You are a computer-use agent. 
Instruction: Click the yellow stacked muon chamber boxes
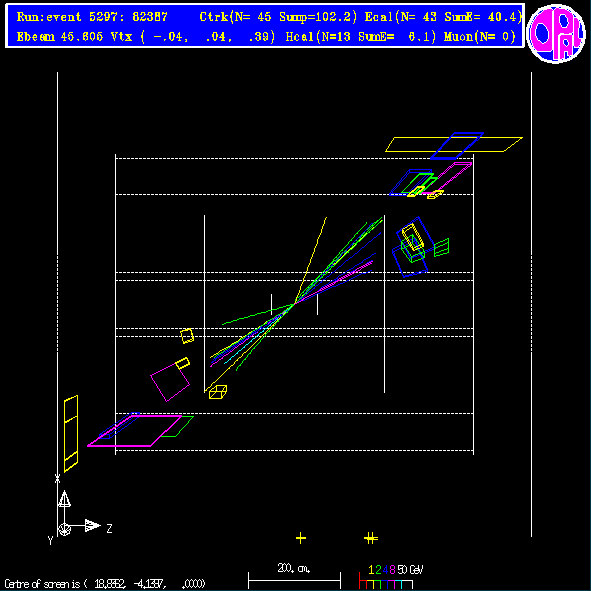tap(71, 433)
